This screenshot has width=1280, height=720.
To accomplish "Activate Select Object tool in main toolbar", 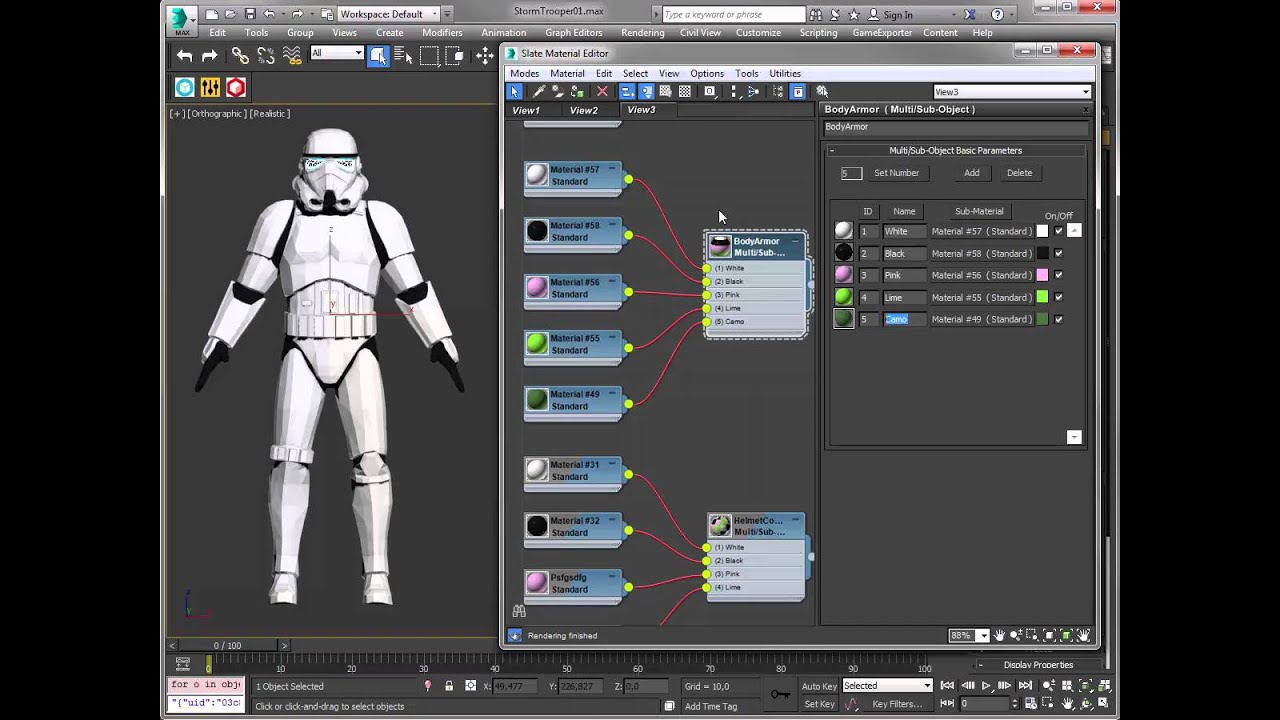I will tap(378, 56).
